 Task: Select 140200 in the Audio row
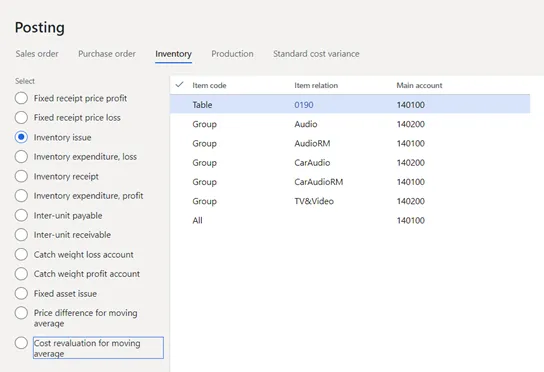tap(411, 124)
